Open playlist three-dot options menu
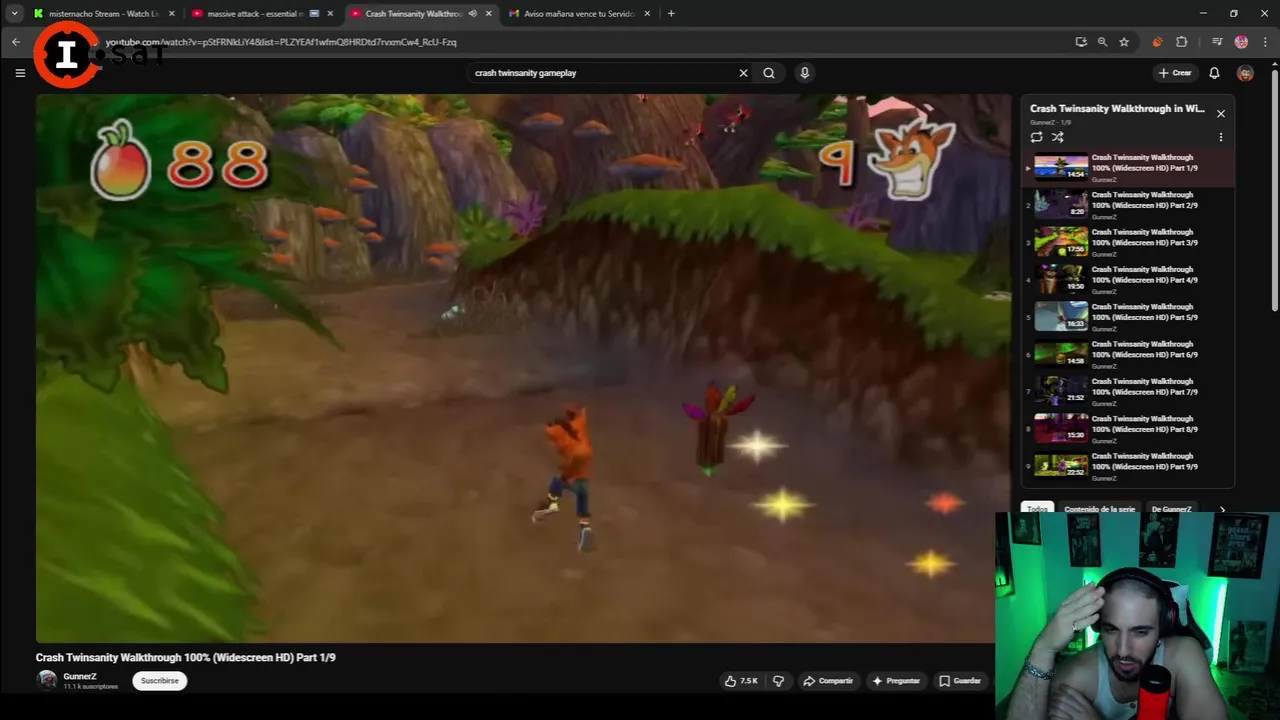This screenshot has height=720, width=1280. [1221, 137]
